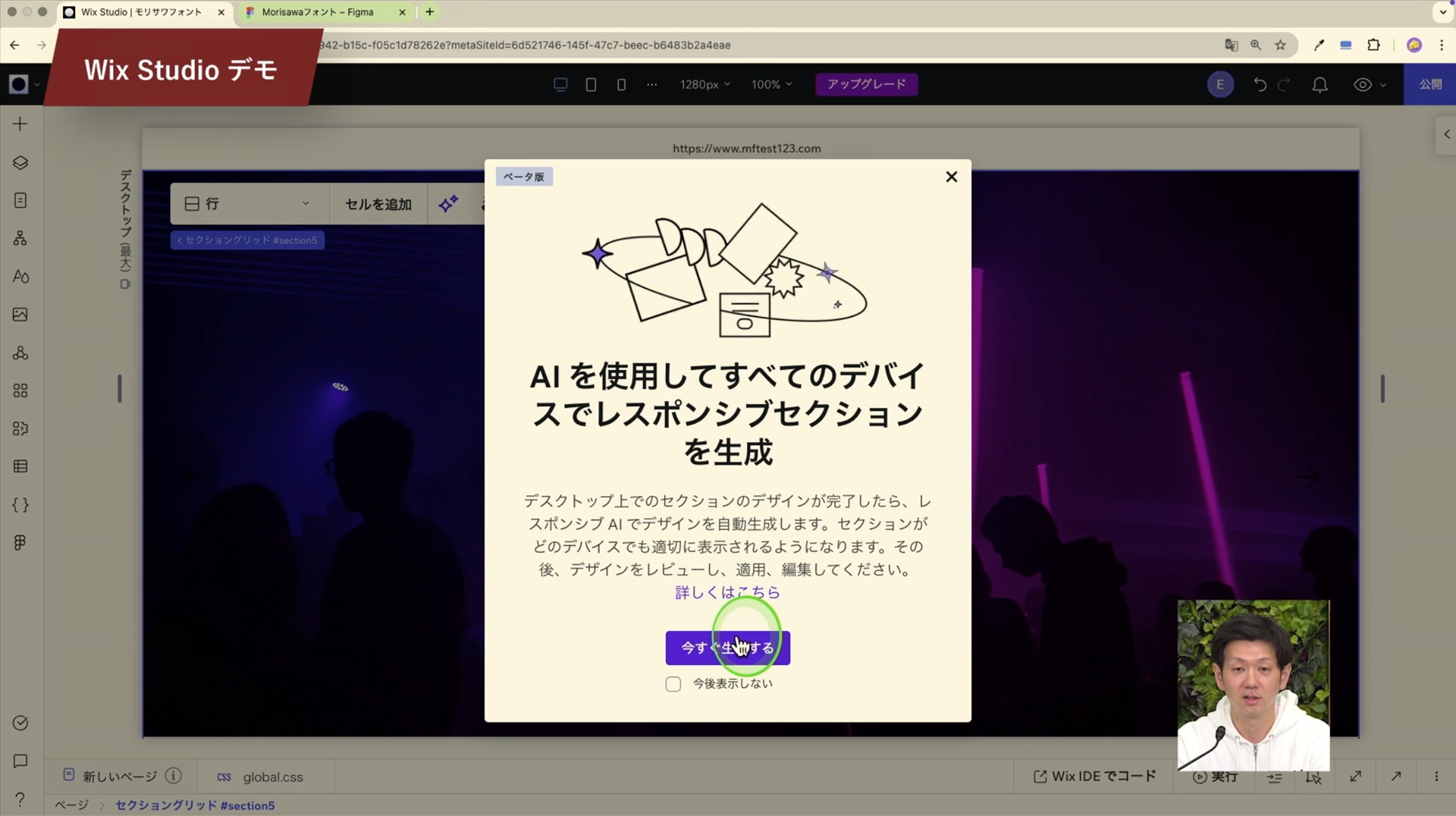This screenshot has width=1456, height=816.
Task: Open code panel more options menu
Action: pos(1436,776)
